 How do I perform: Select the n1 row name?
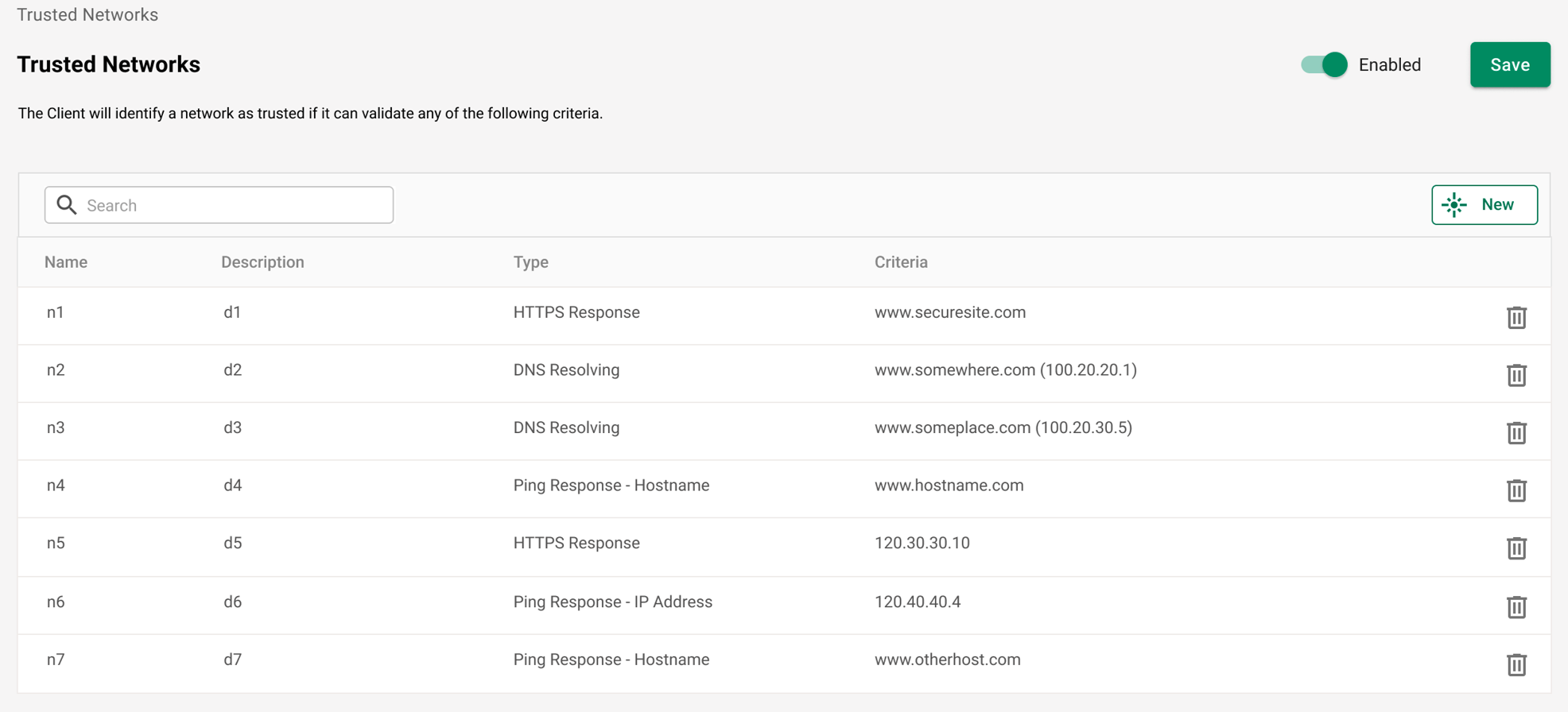click(55, 312)
